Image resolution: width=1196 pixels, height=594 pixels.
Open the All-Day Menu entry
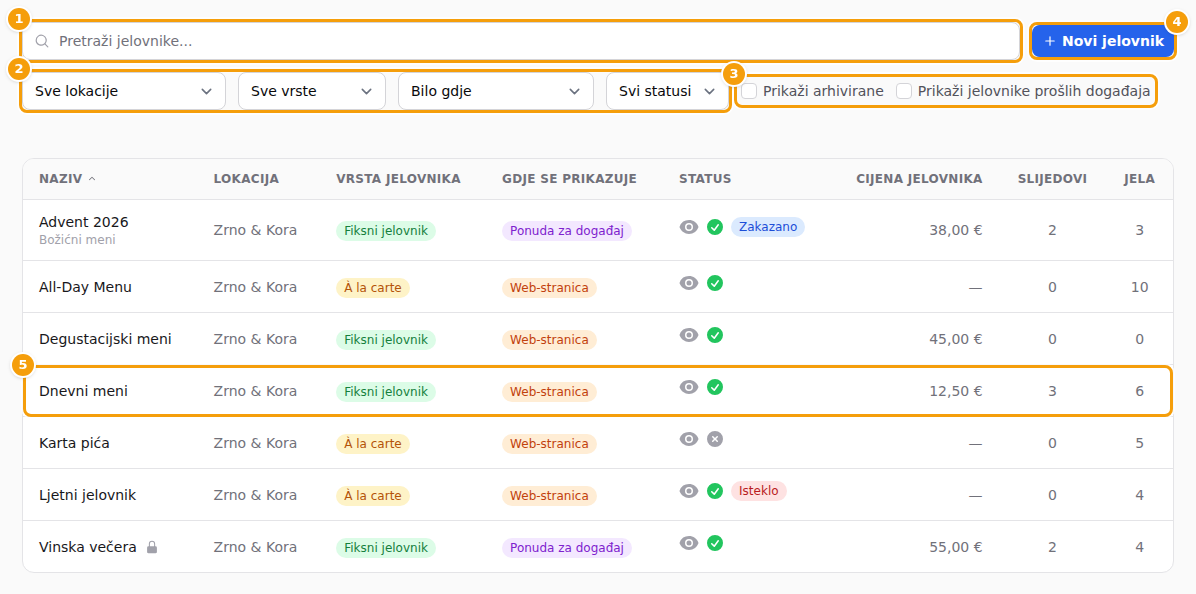(x=85, y=287)
